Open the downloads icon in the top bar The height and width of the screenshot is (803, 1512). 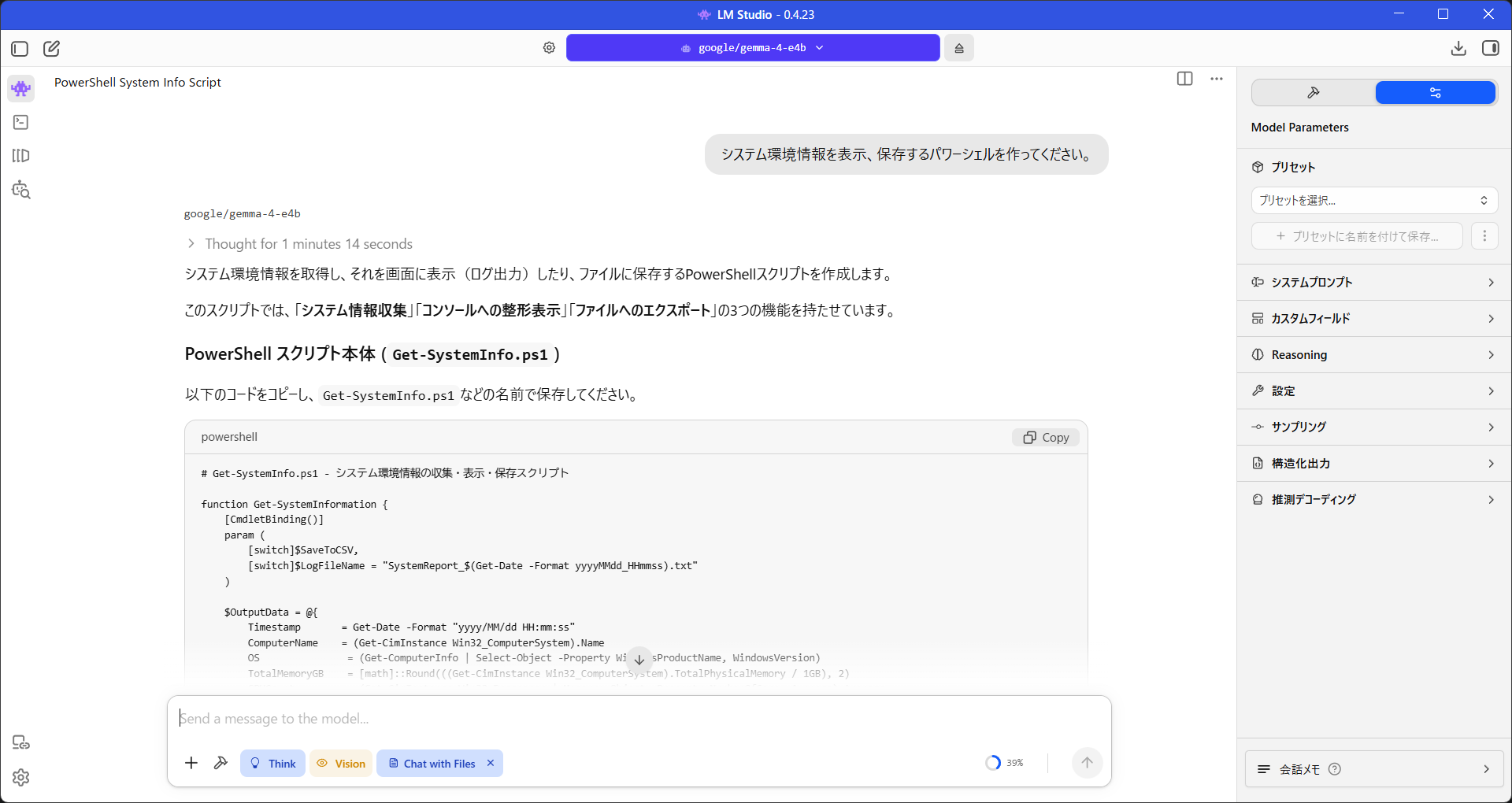(x=1458, y=48)
